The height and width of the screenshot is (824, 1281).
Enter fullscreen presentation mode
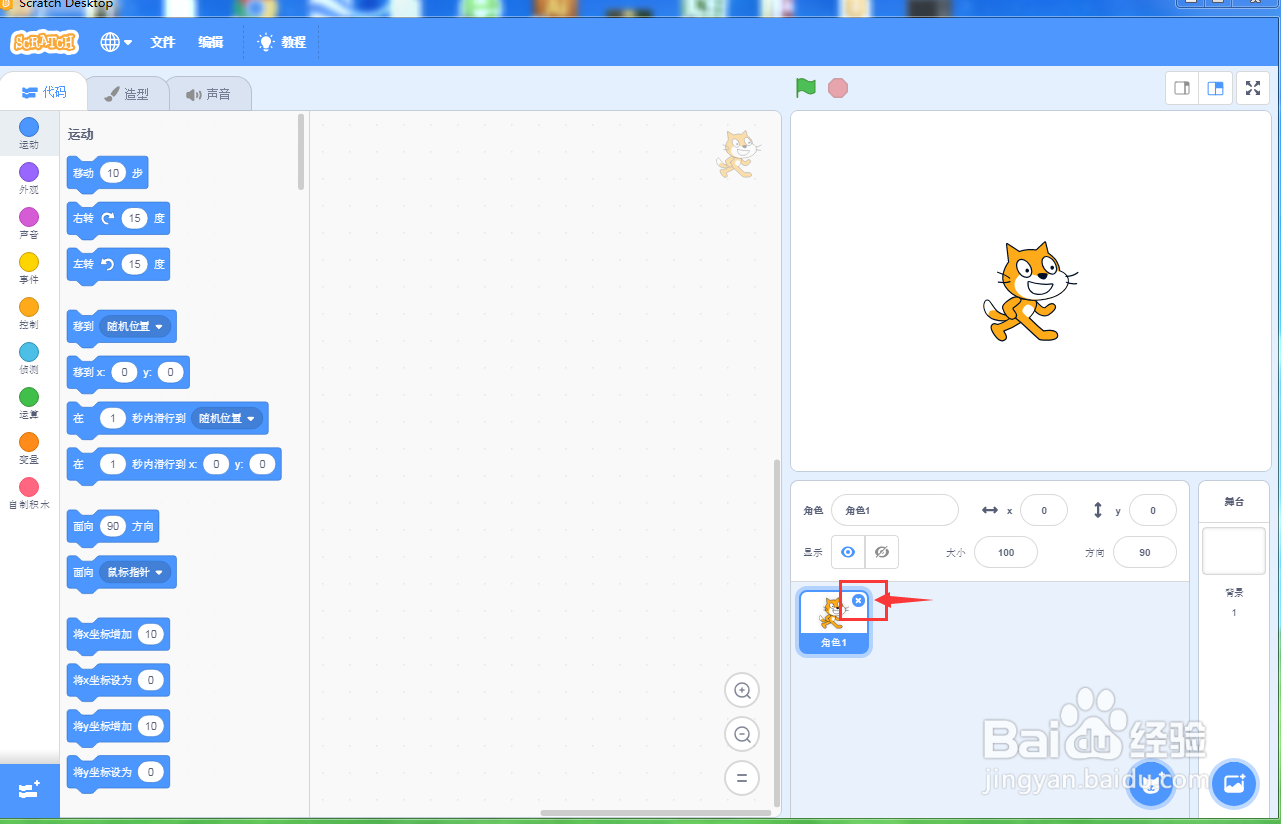pos(1252,88)
